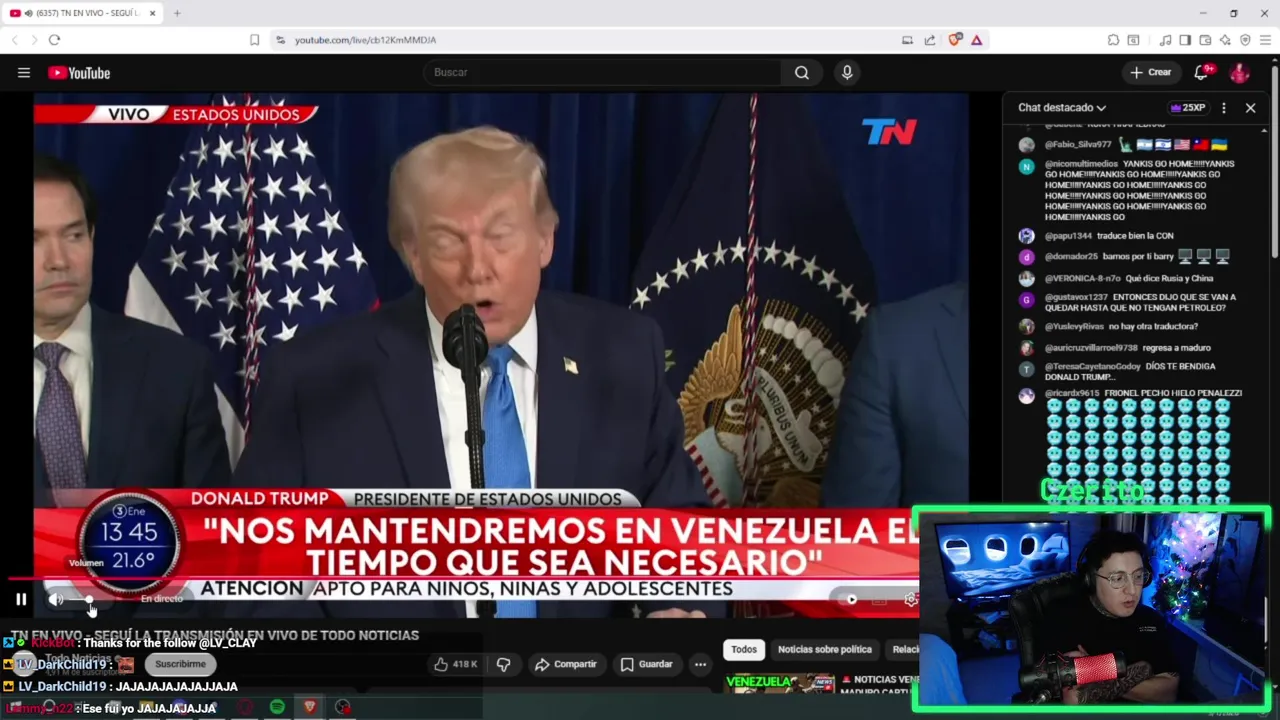Pause the live video

click(21, 599)
